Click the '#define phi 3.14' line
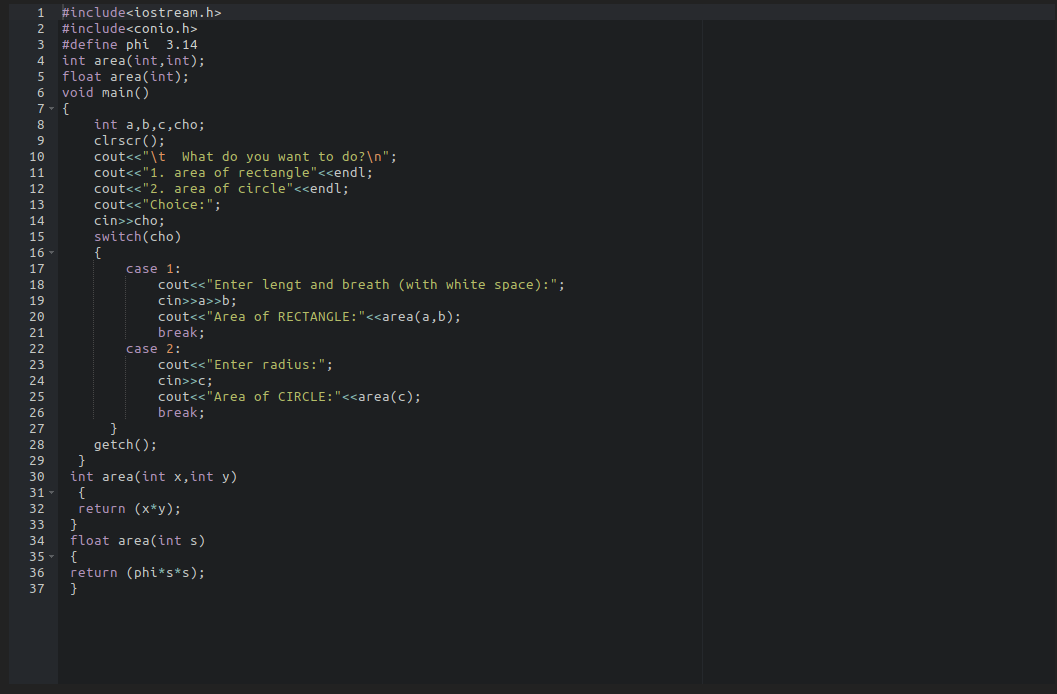 [x=129, y=45]
